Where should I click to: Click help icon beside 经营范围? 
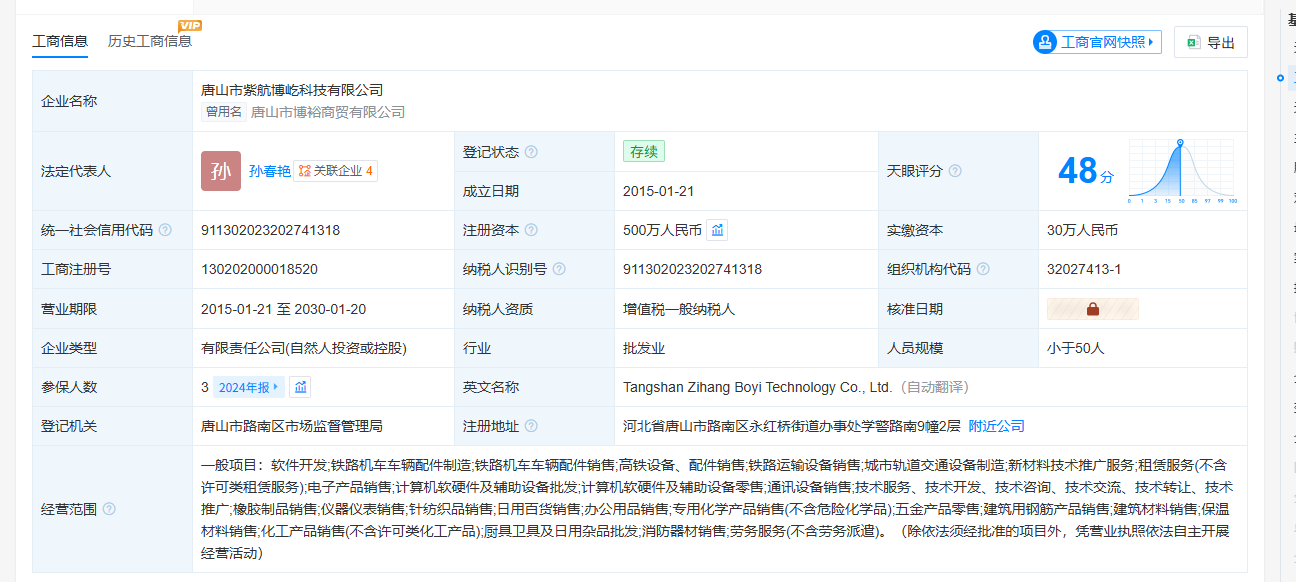[109, 509]
